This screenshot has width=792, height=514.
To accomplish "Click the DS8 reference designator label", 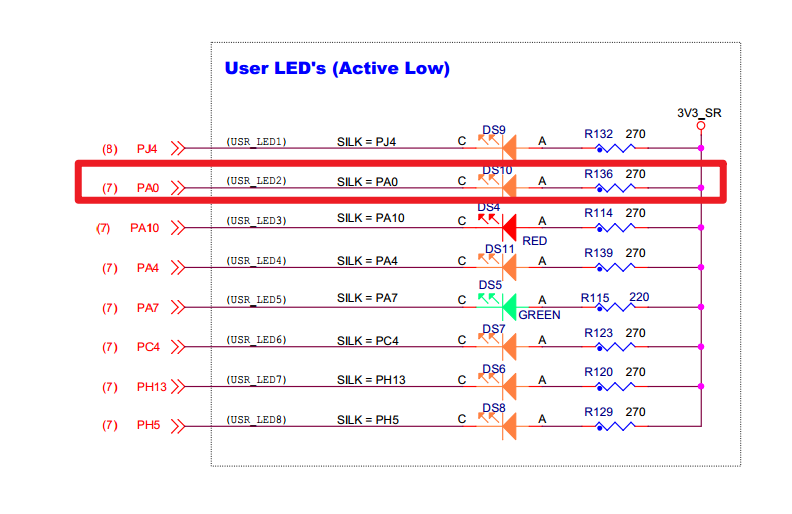I will pos(493,408).
